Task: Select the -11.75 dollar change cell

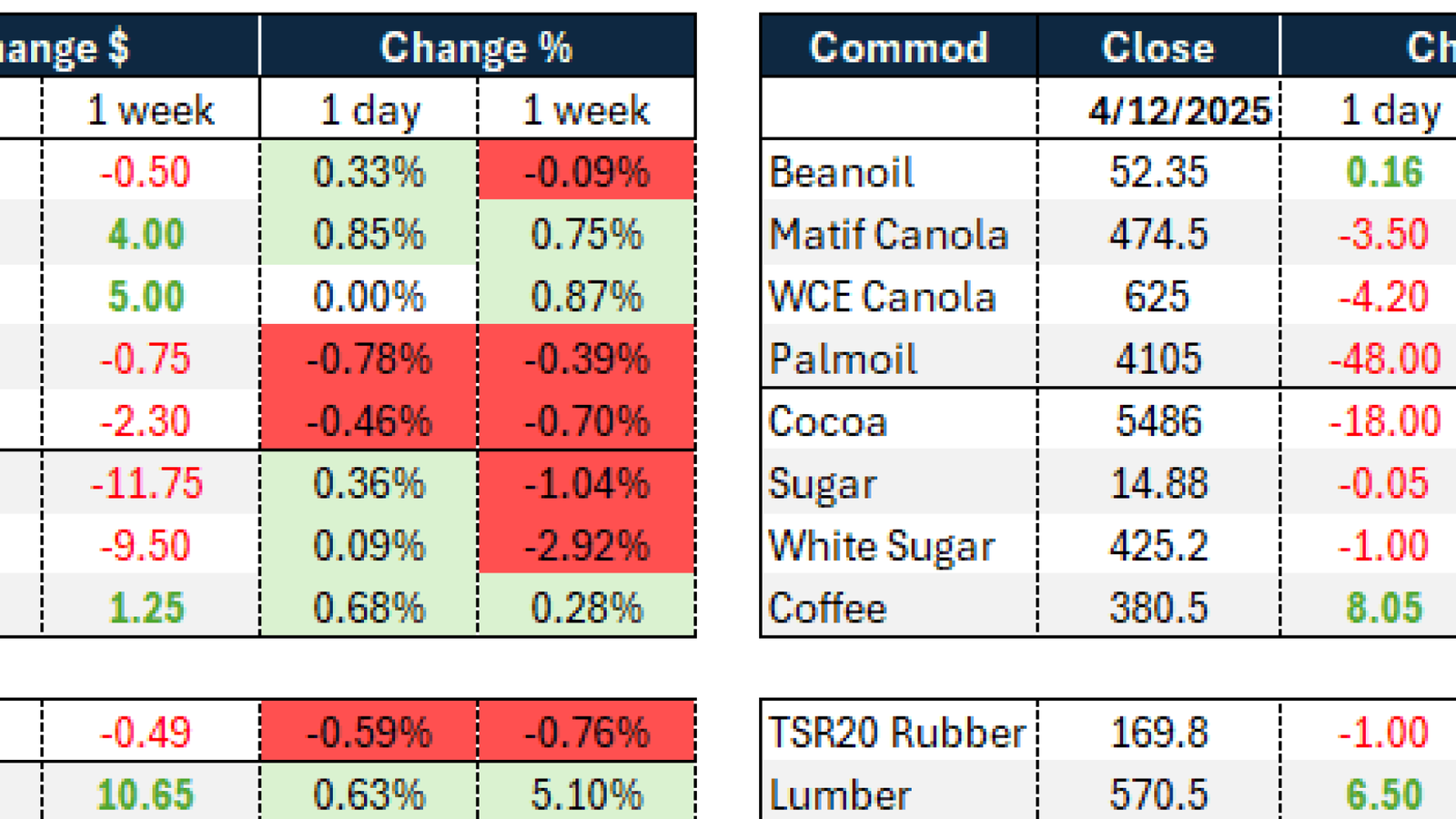Action: [147, 483]
